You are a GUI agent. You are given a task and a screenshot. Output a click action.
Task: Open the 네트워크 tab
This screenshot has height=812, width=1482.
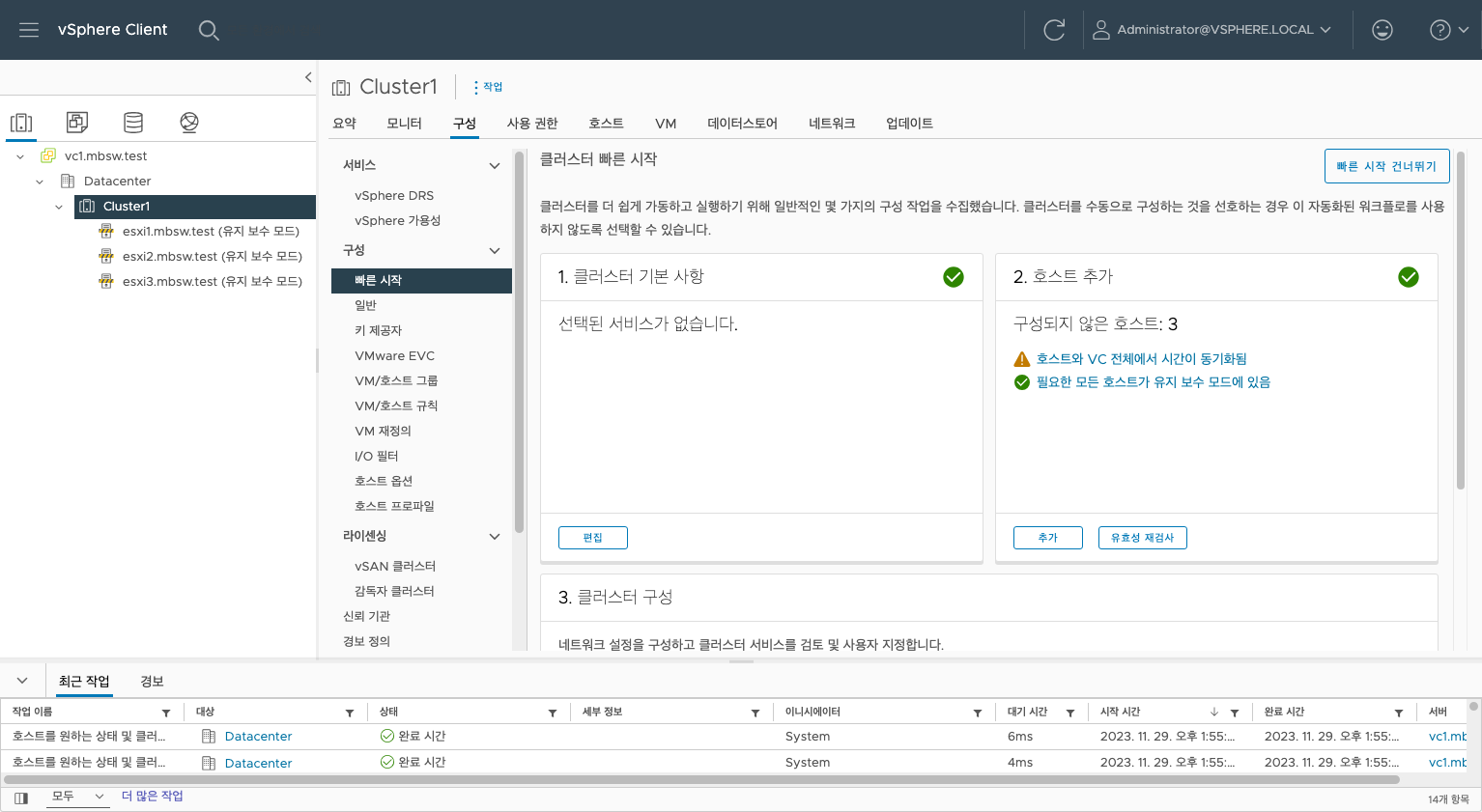click(x=832, y=124)
